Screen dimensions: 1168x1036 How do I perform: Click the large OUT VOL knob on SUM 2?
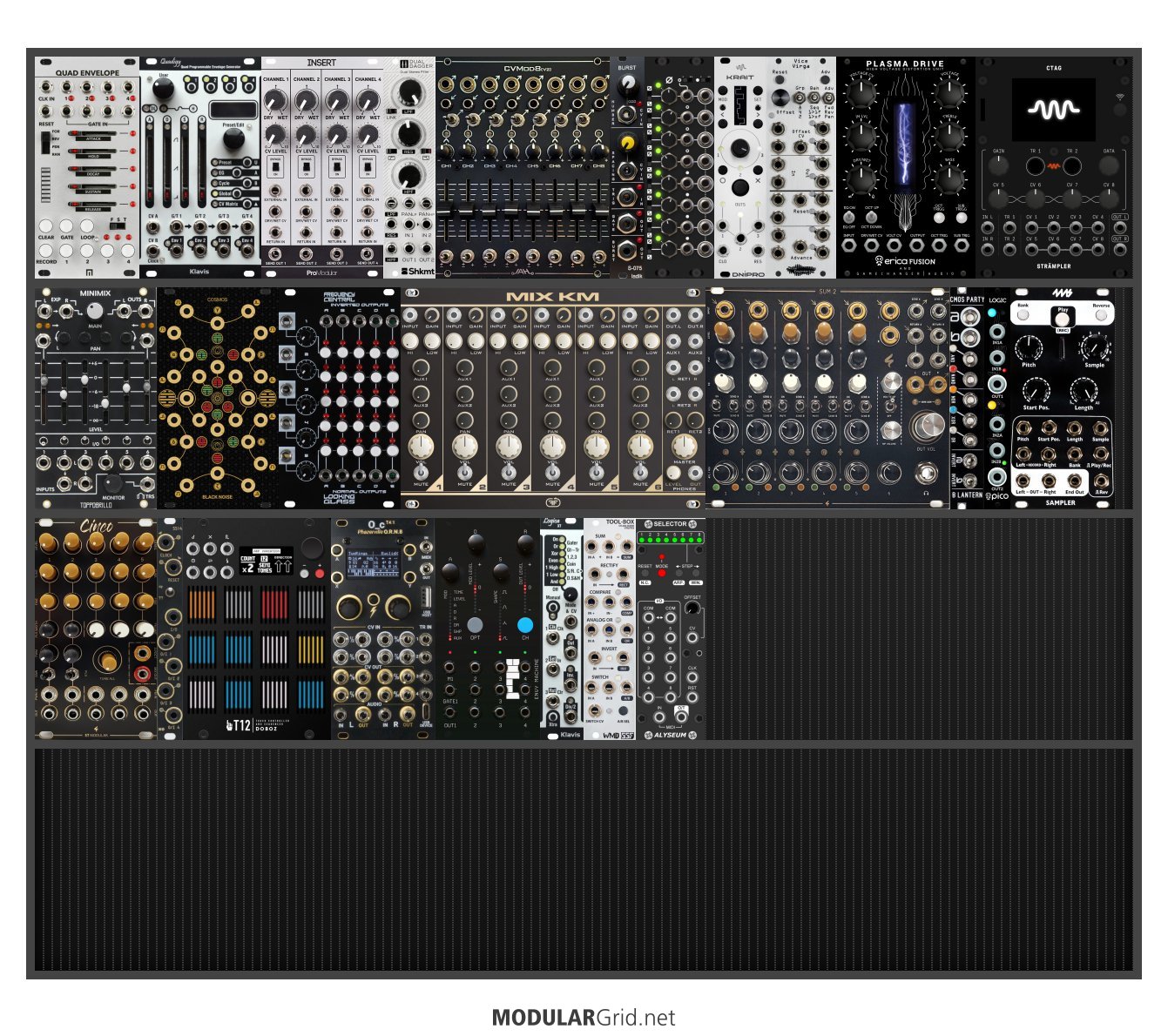coord(928,426)
